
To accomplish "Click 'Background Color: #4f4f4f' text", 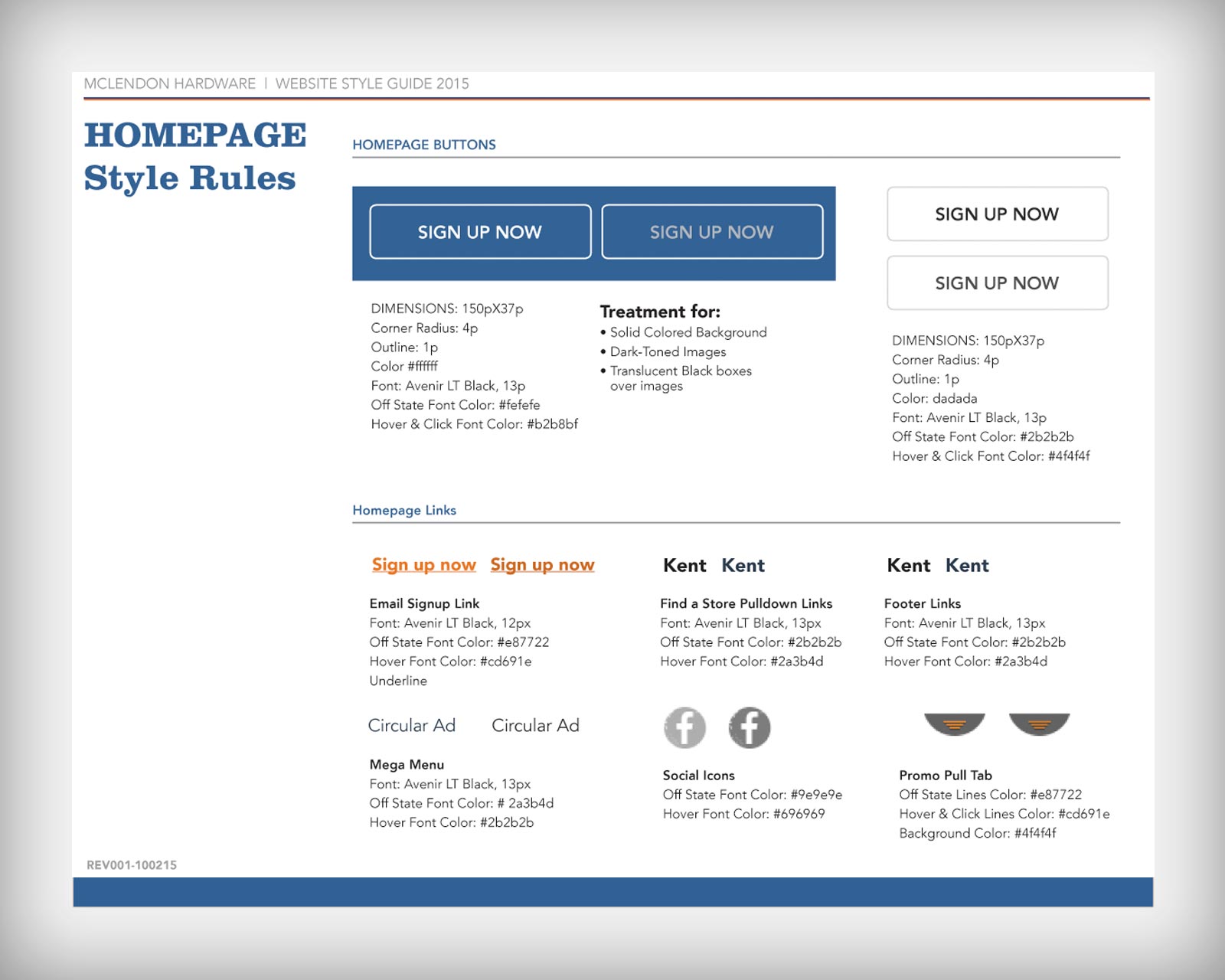I will click(x=978, y=833).
